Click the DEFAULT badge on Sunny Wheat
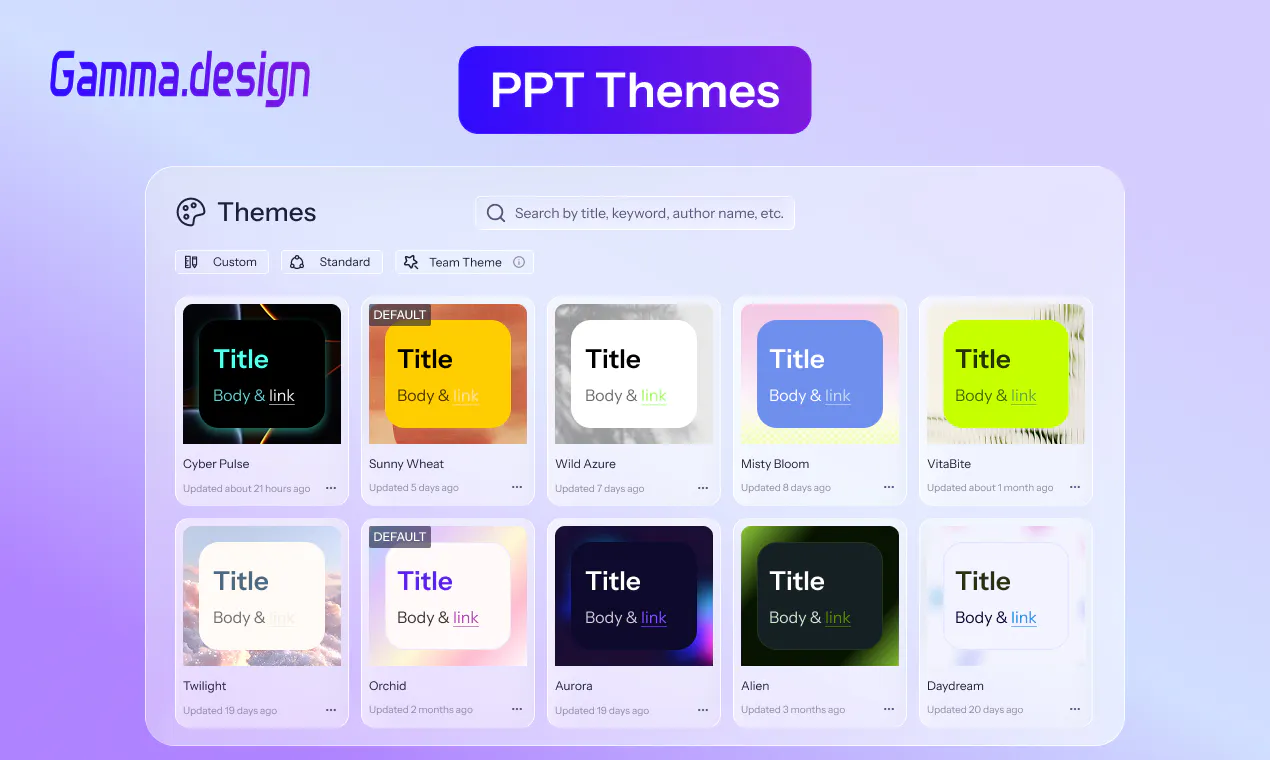1270x760 pixels. [x=400, y=315]
